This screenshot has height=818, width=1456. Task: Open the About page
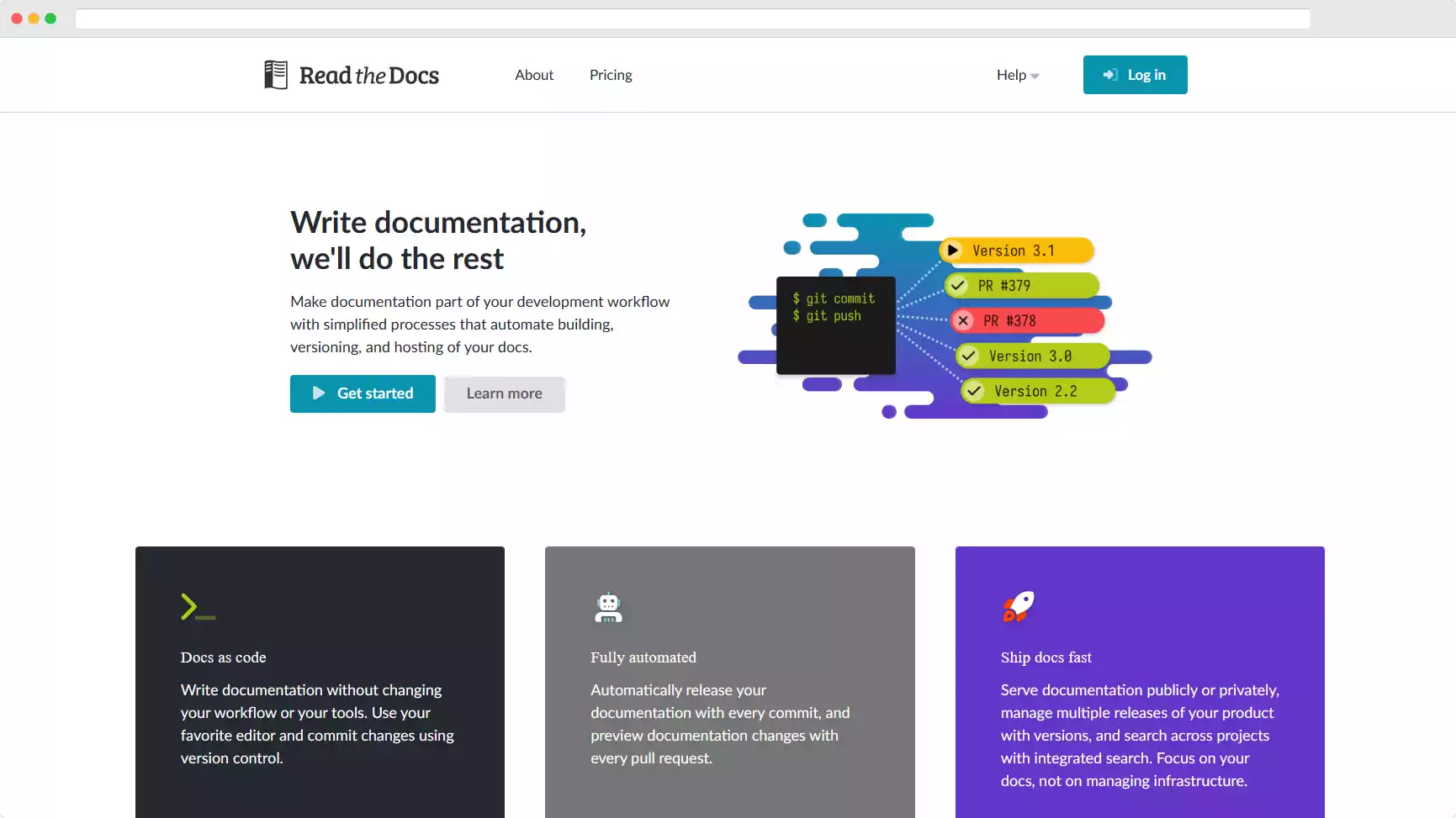pyautogui.click(x=534, y=75)
